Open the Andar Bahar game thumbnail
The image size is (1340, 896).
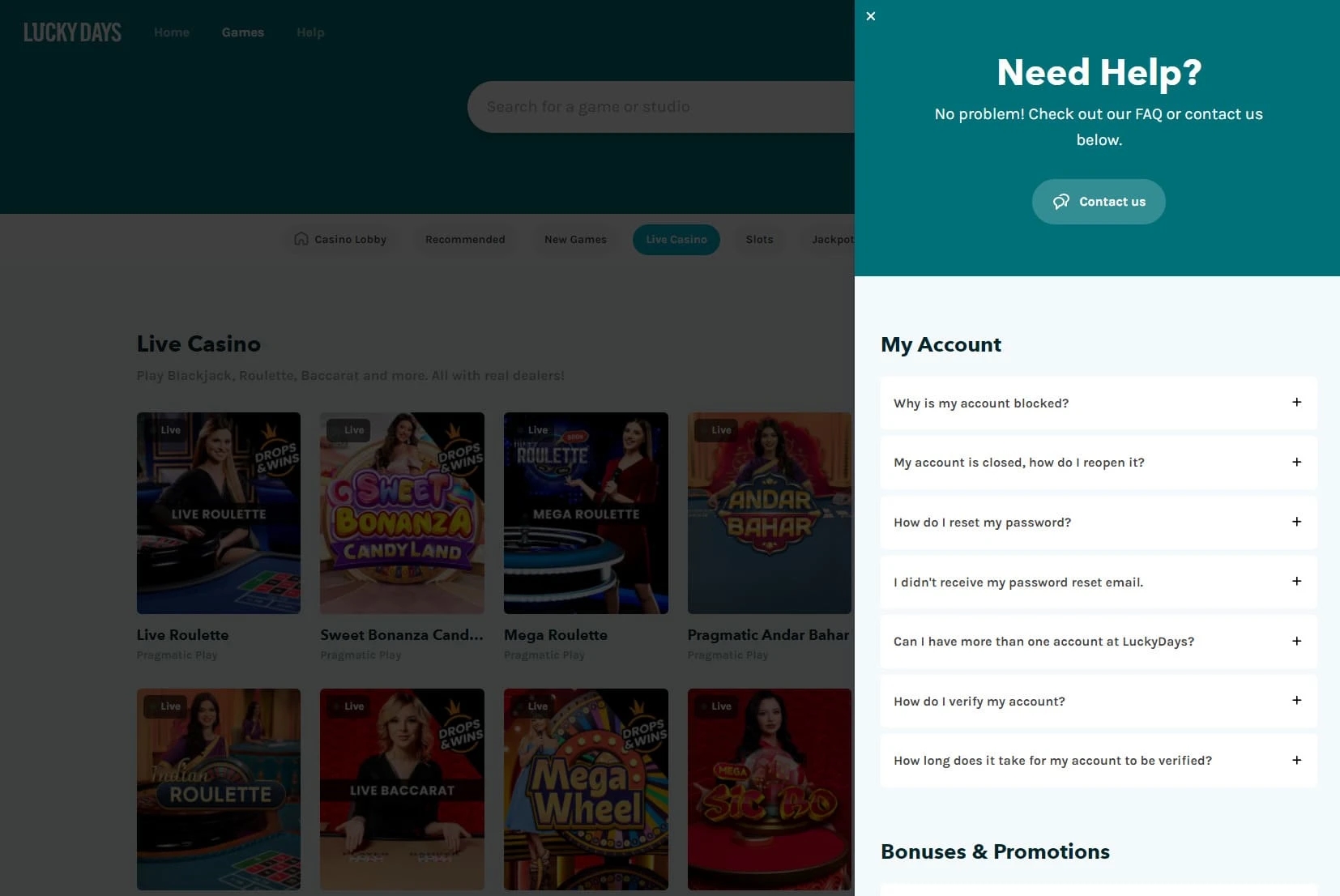(x=770, y=513)
